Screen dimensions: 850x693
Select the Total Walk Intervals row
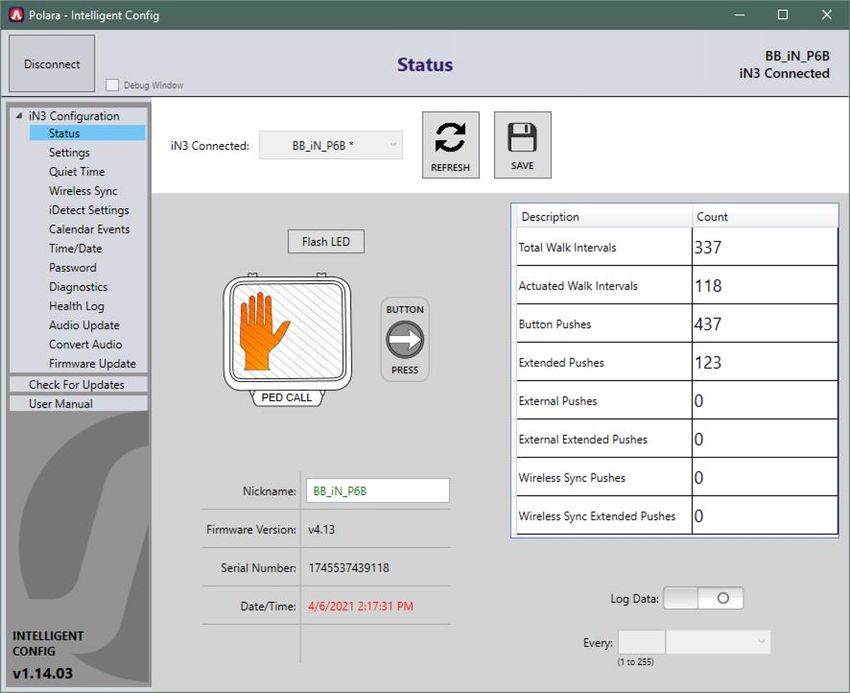click(677, 247)
